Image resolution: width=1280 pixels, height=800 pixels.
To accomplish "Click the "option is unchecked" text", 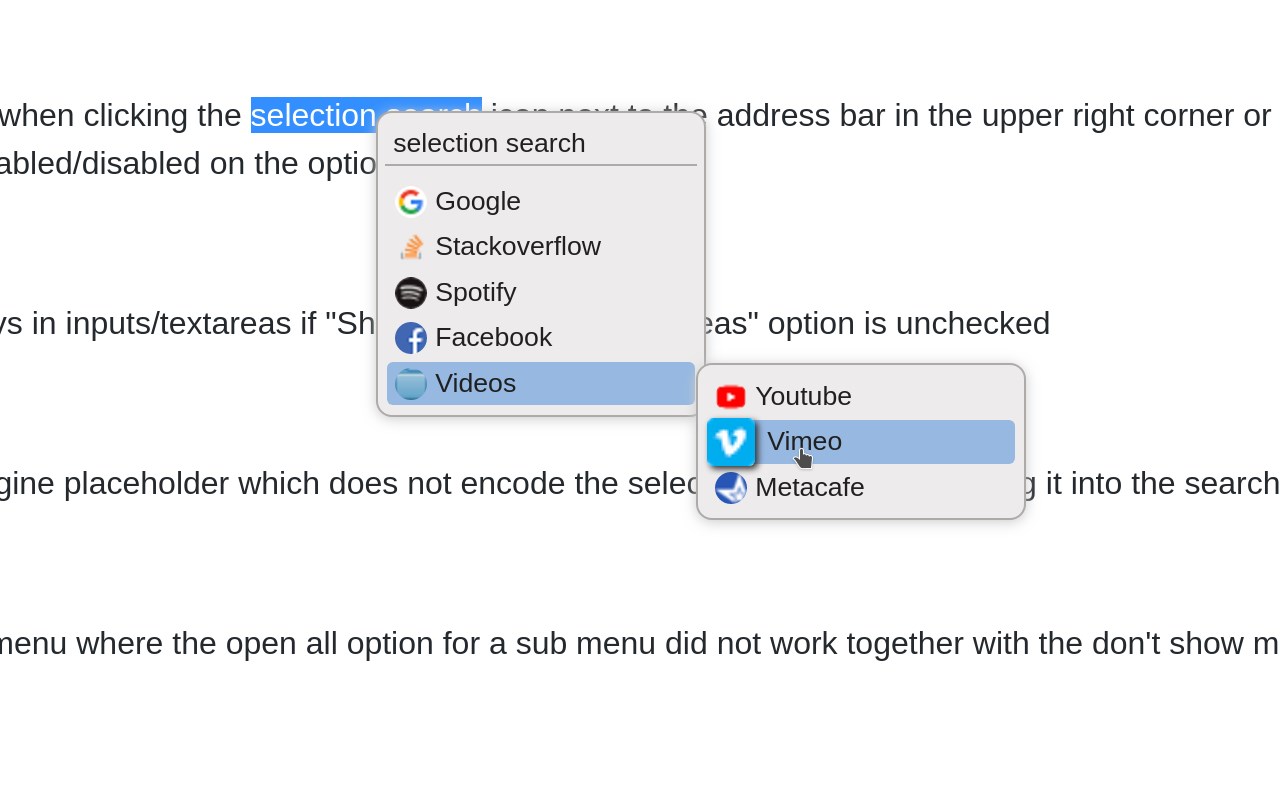I will [x=908, y=323].
